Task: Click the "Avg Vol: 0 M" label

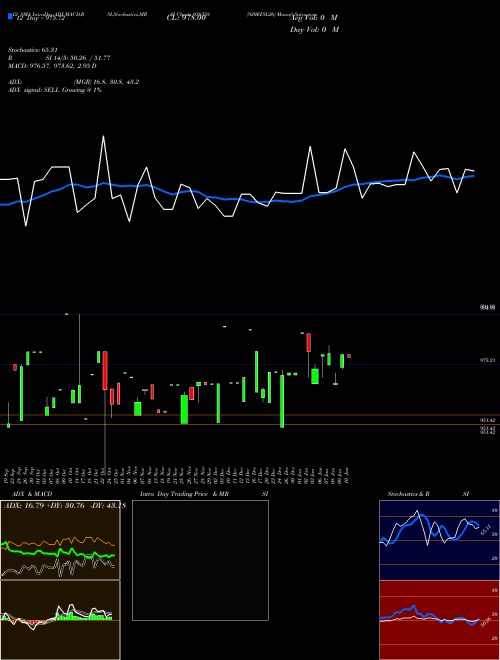Action: pyautogui.click(x=314, y=18)
